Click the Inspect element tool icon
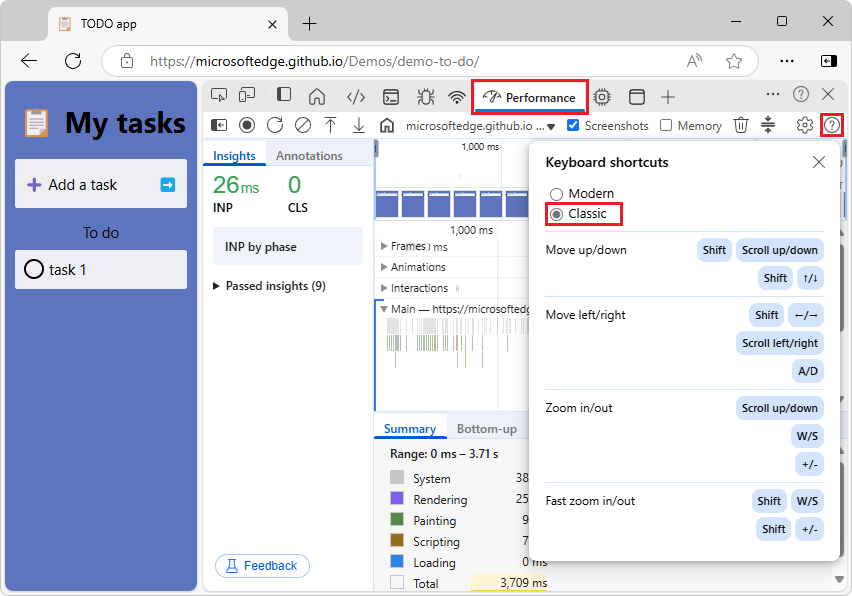The image size is (852, 596). [x=218, y=96]
